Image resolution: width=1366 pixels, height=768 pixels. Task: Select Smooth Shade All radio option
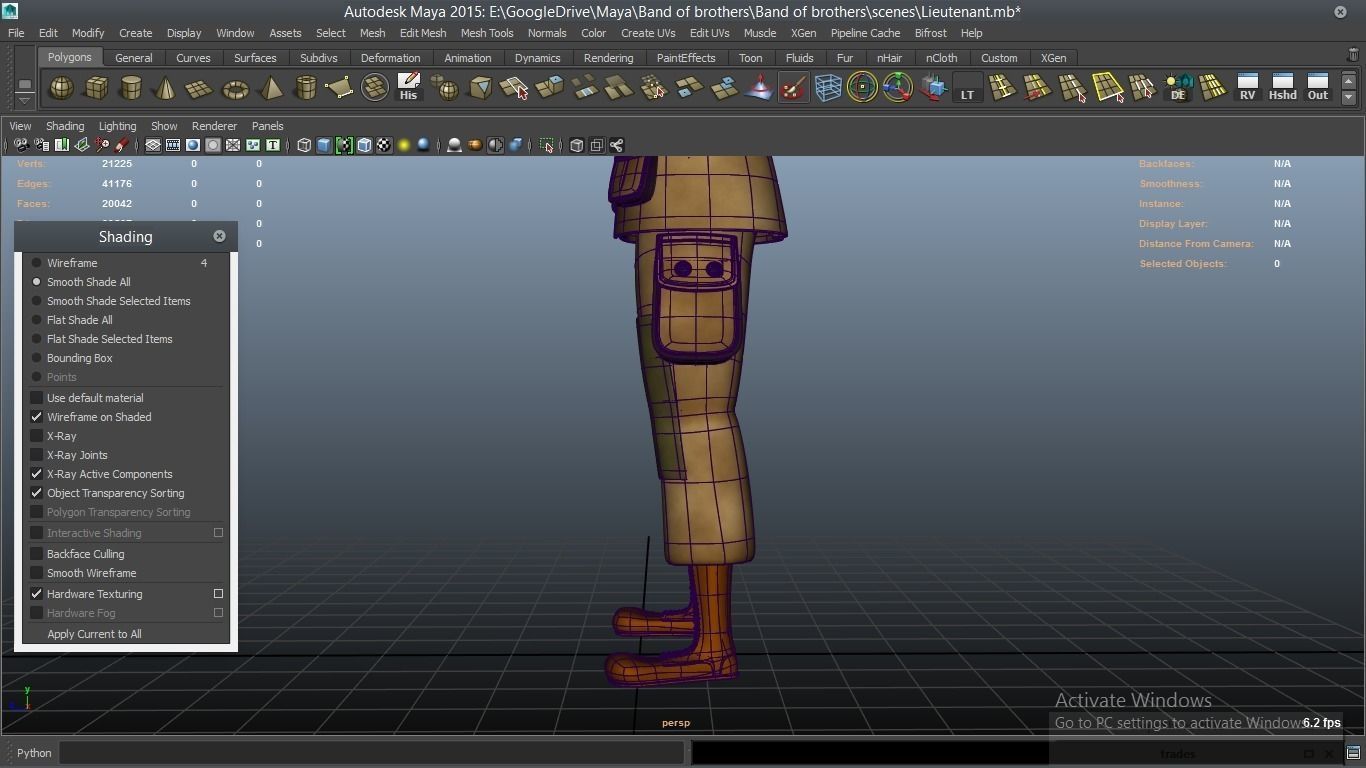[x=36, y=282]
